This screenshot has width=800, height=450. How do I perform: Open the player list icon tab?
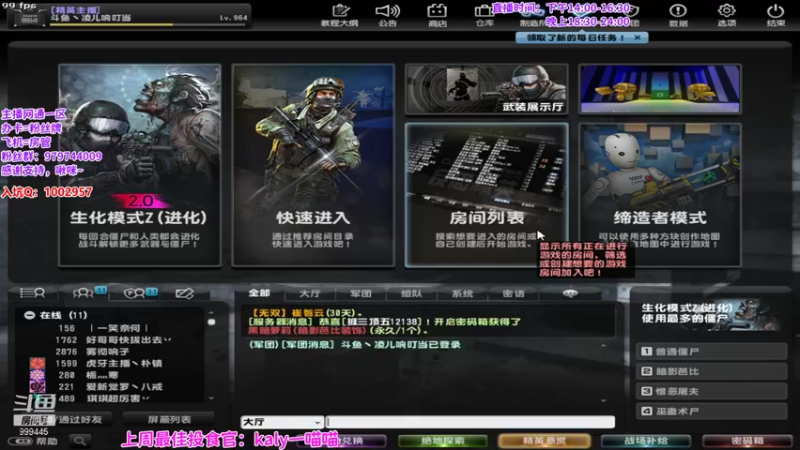[32, 293]
